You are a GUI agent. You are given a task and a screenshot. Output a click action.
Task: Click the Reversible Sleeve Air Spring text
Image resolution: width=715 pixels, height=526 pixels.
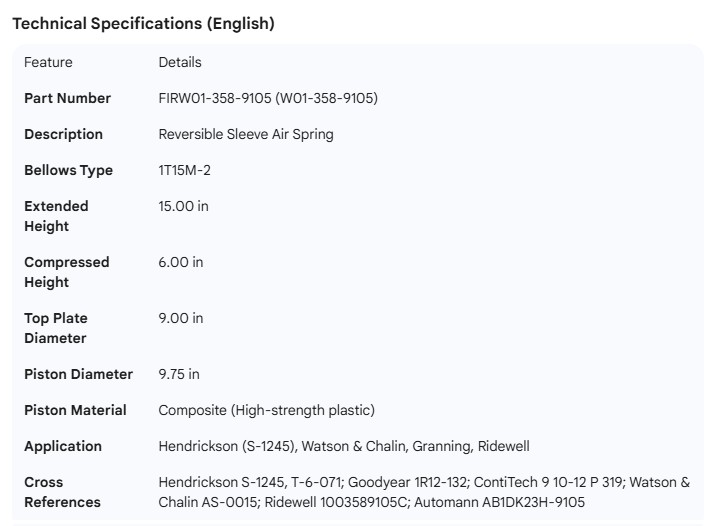click(x=246, y=134)
